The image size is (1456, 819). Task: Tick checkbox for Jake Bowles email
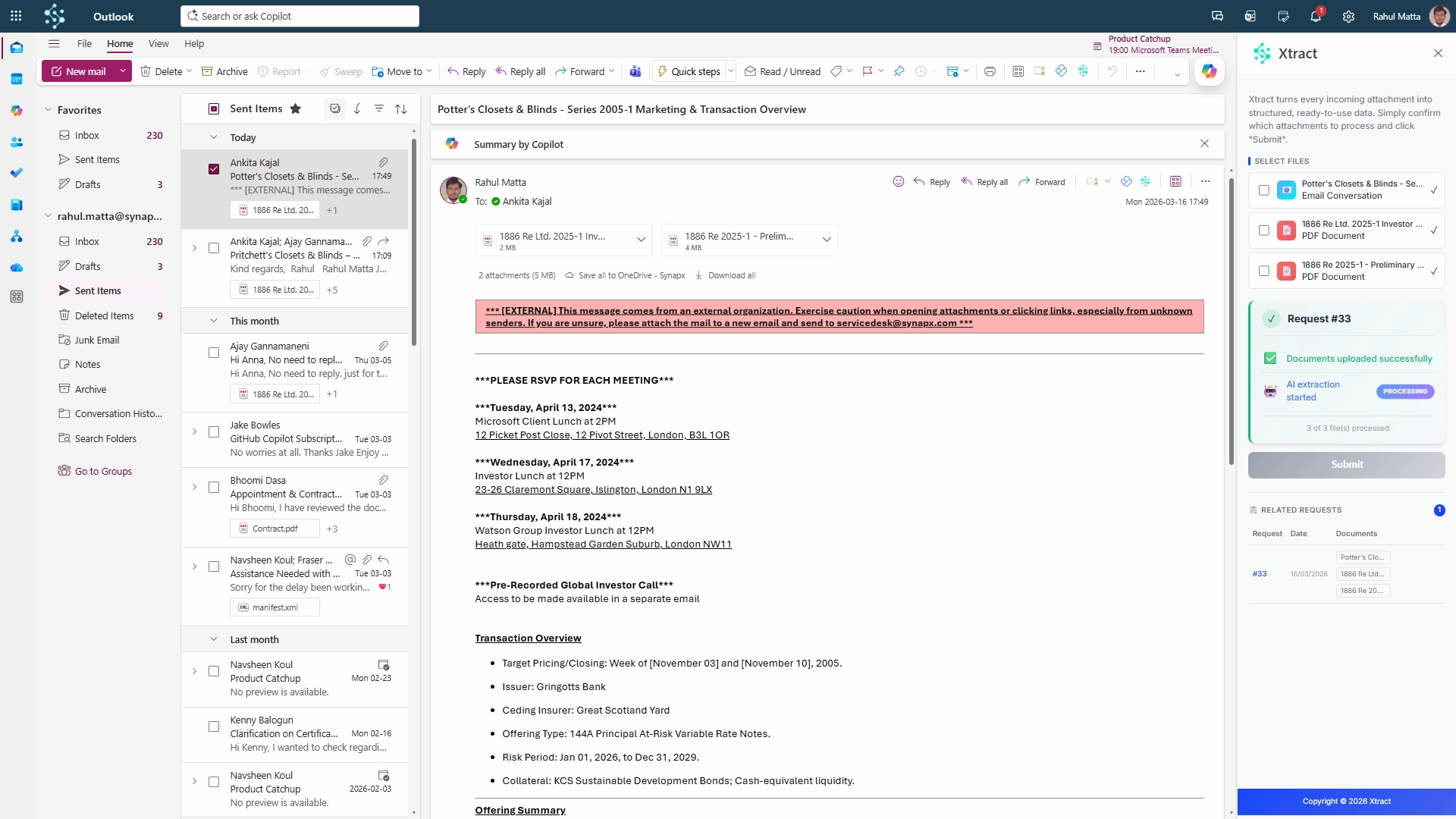click(x=214, y=432)
